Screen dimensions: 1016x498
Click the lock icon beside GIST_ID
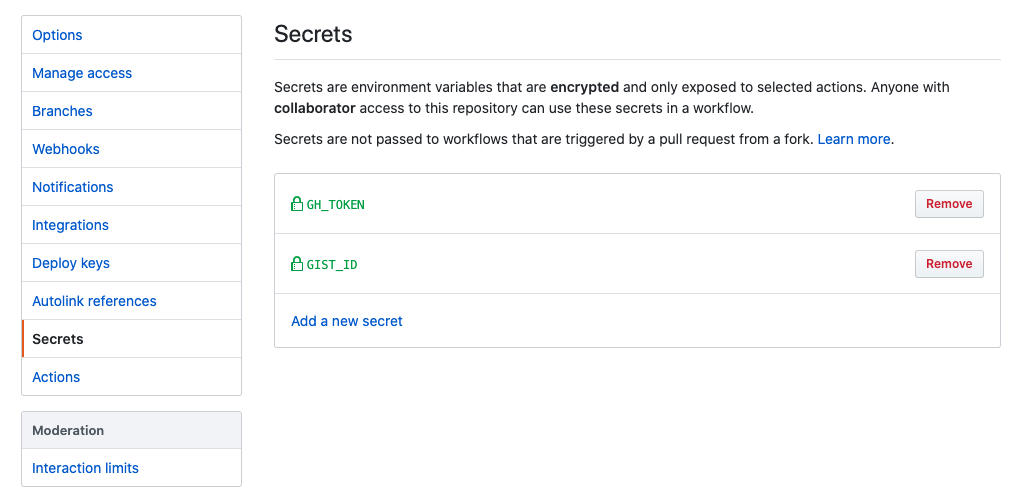(x=297, y=264)
